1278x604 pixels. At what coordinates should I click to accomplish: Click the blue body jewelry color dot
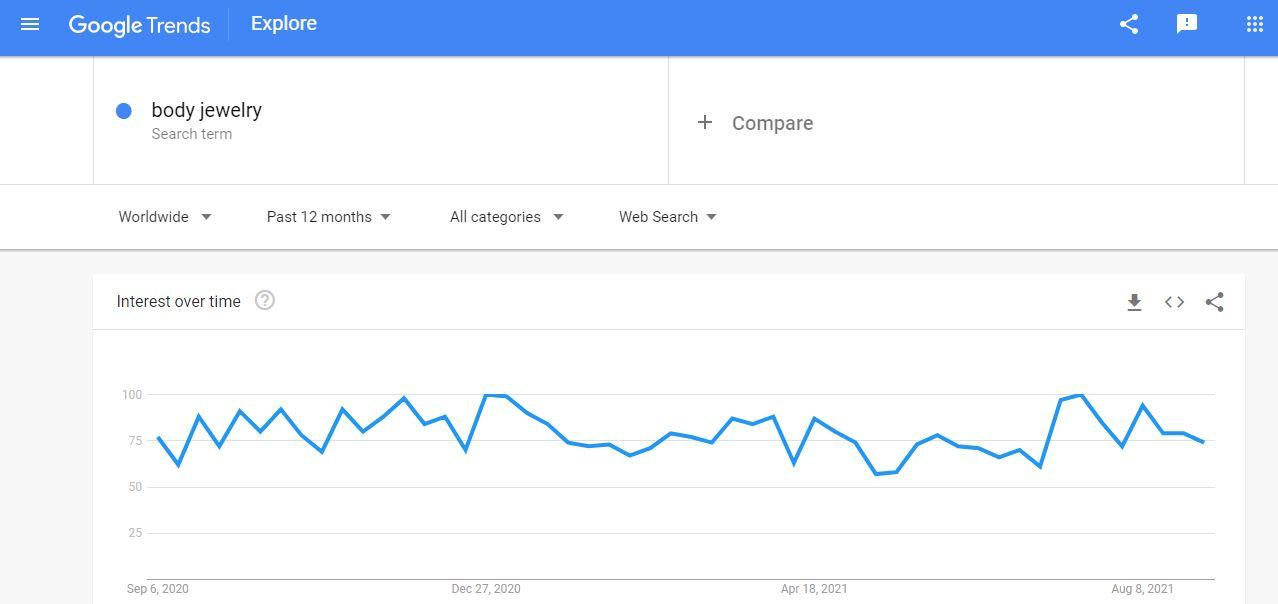[124, 111]
